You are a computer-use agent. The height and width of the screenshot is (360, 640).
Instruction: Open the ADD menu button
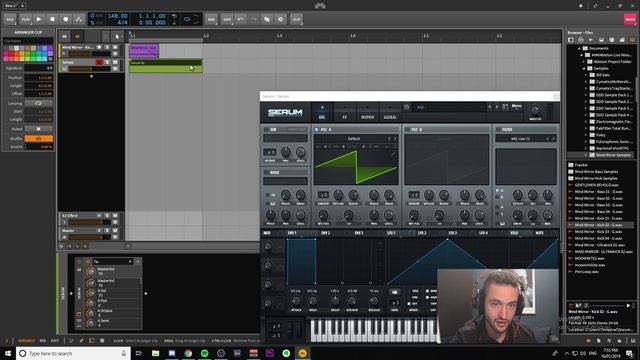click(211, 19)
